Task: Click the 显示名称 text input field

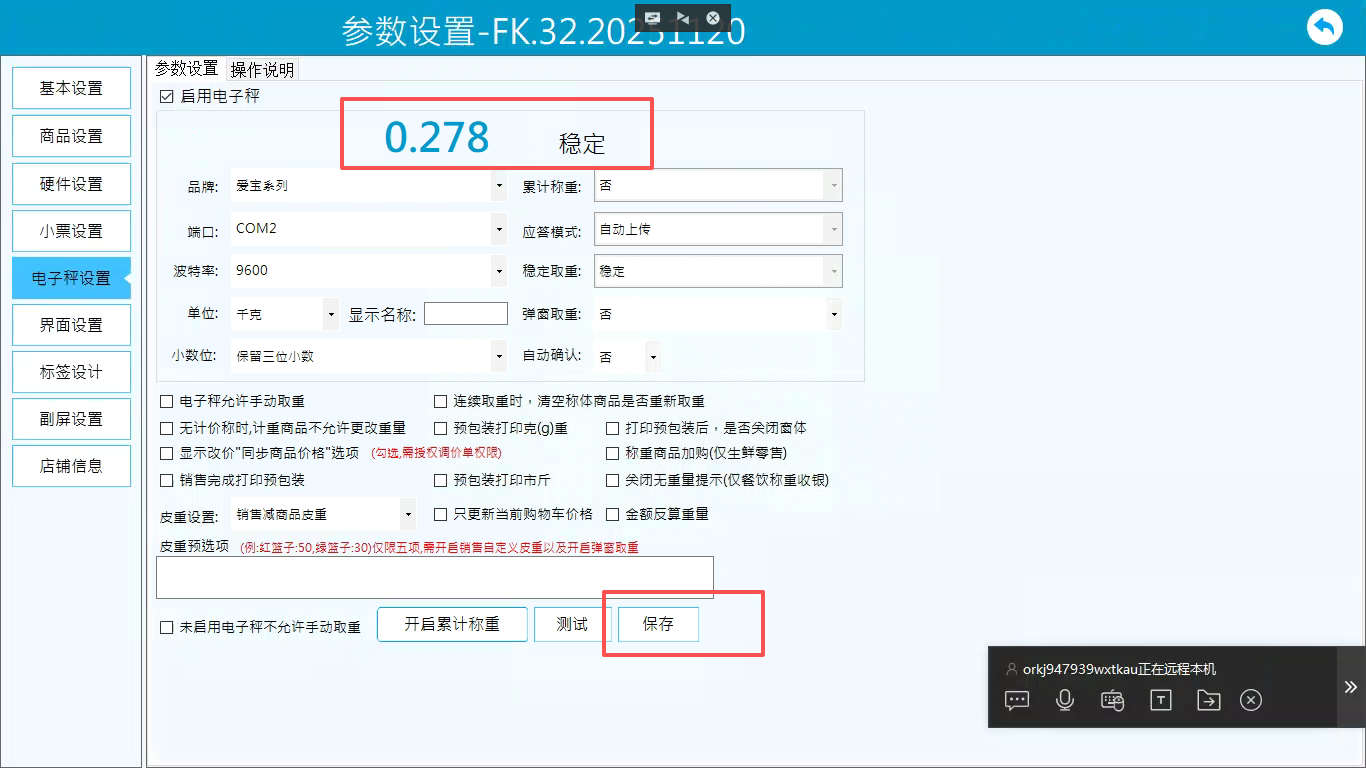Action: 465,314
